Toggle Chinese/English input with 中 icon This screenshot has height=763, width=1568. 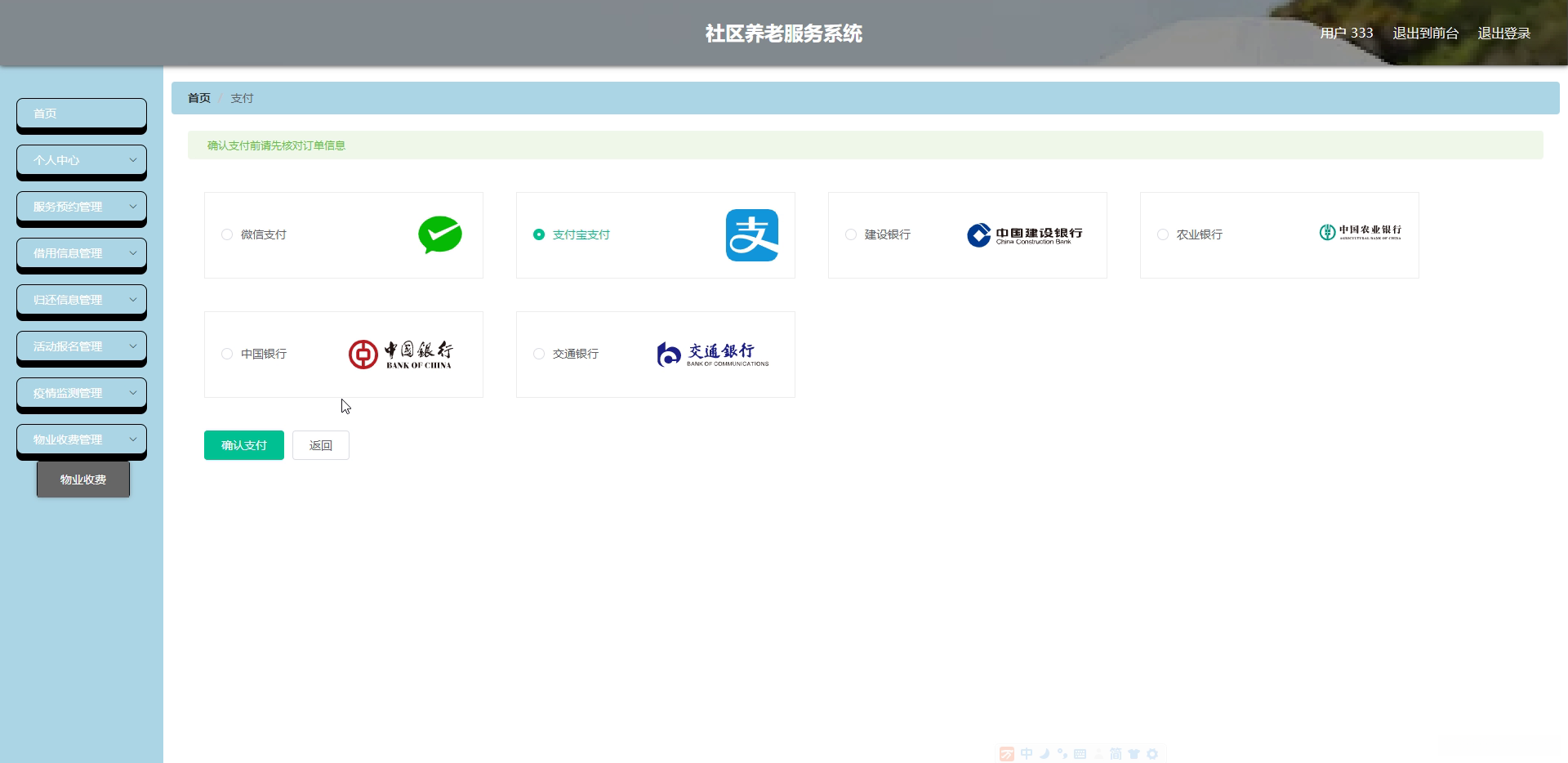pos(1026,753)
